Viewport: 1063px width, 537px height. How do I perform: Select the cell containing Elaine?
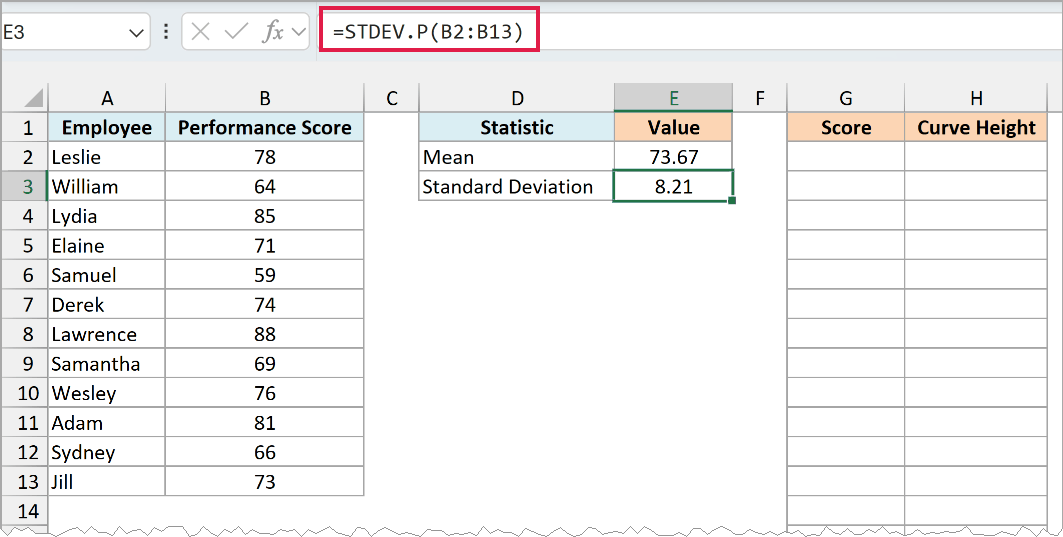[106, 245]
